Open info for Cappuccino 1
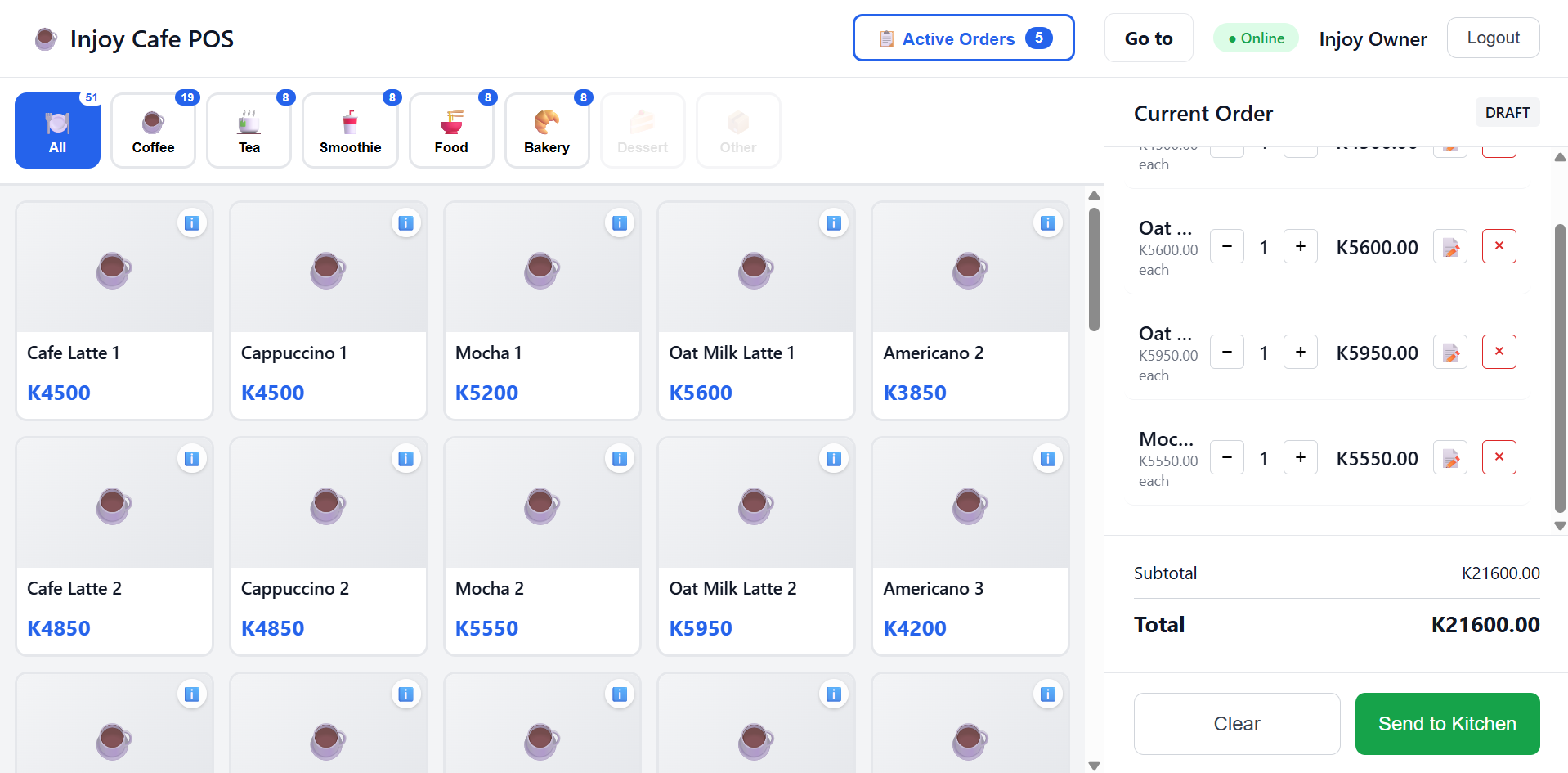 (405, 222)
